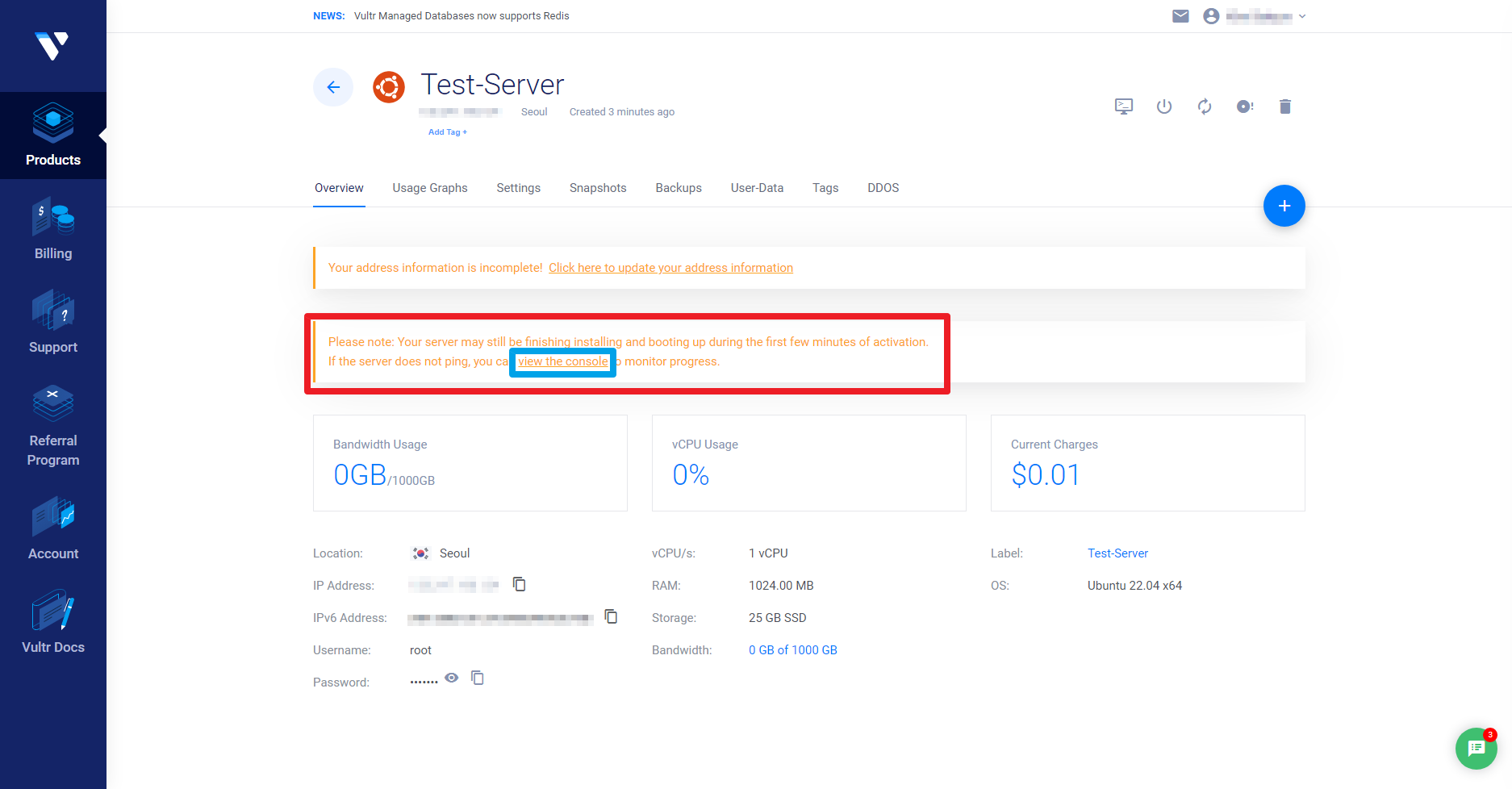
Task: Click the Ubuntu OS logo icon
Action: click(389, 87)
